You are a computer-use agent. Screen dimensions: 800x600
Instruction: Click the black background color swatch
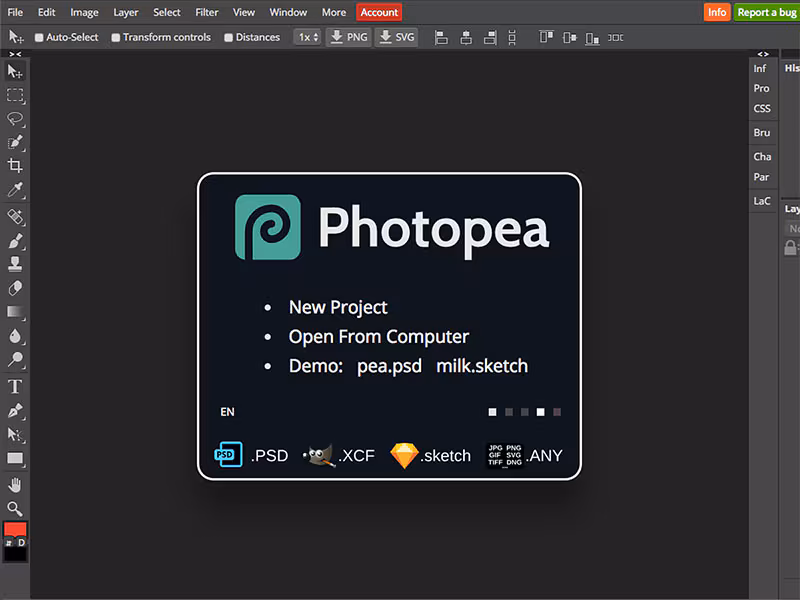click(15, 554)
